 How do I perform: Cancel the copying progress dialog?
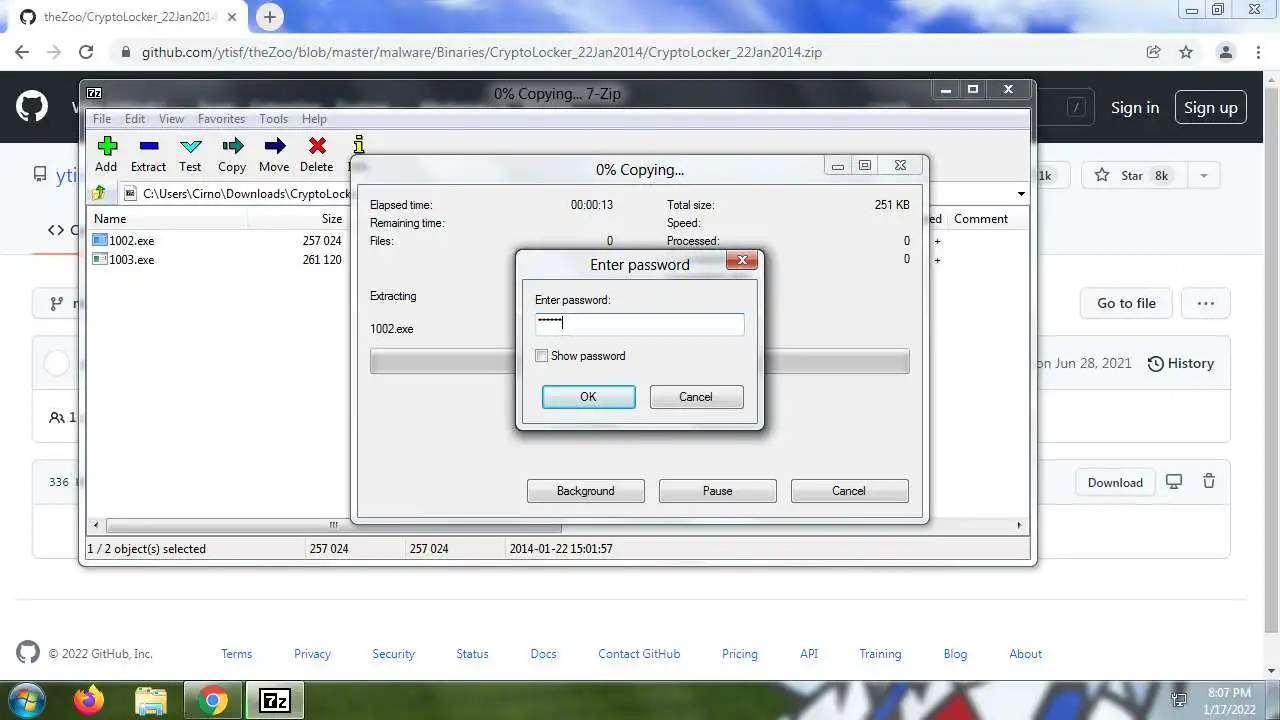[849, 491]
